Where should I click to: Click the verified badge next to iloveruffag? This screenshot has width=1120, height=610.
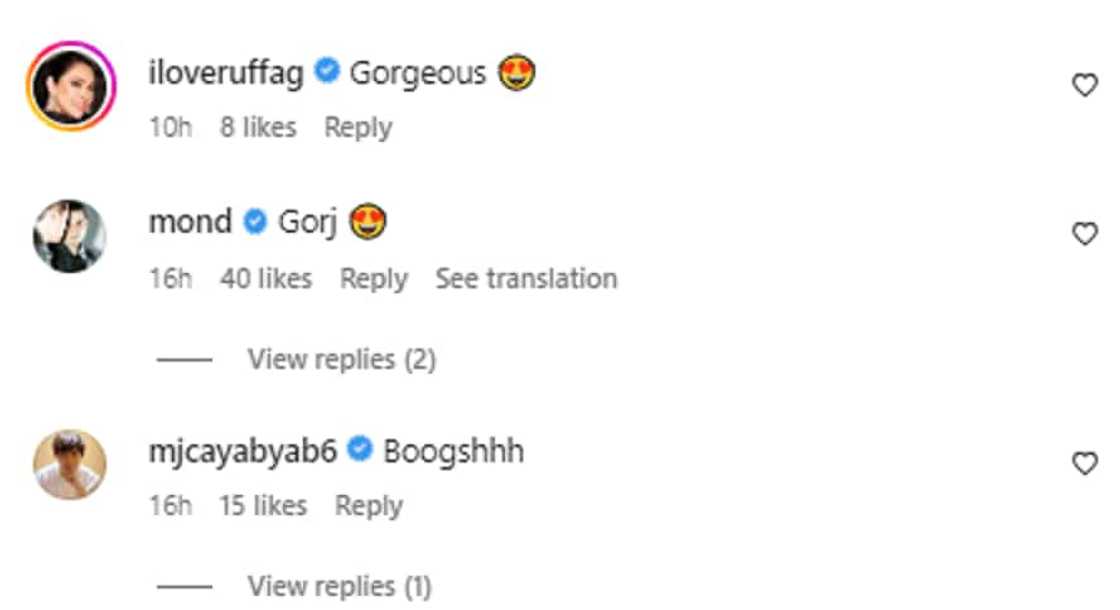tap(326, 73)
